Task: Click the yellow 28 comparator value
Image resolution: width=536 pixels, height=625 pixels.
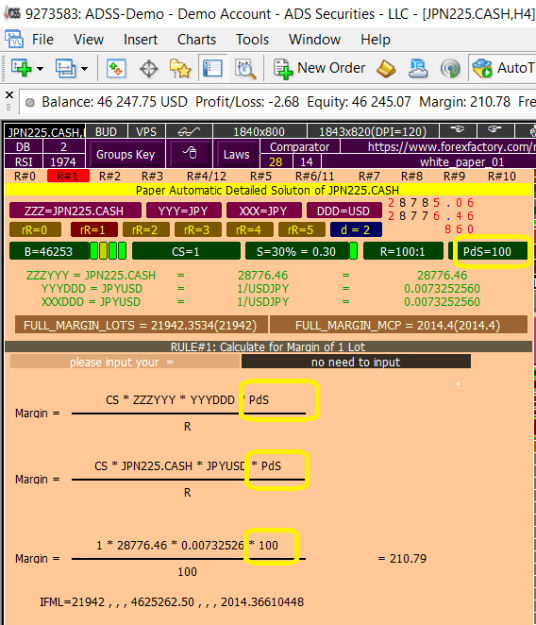Action: [x=276, y=162]
